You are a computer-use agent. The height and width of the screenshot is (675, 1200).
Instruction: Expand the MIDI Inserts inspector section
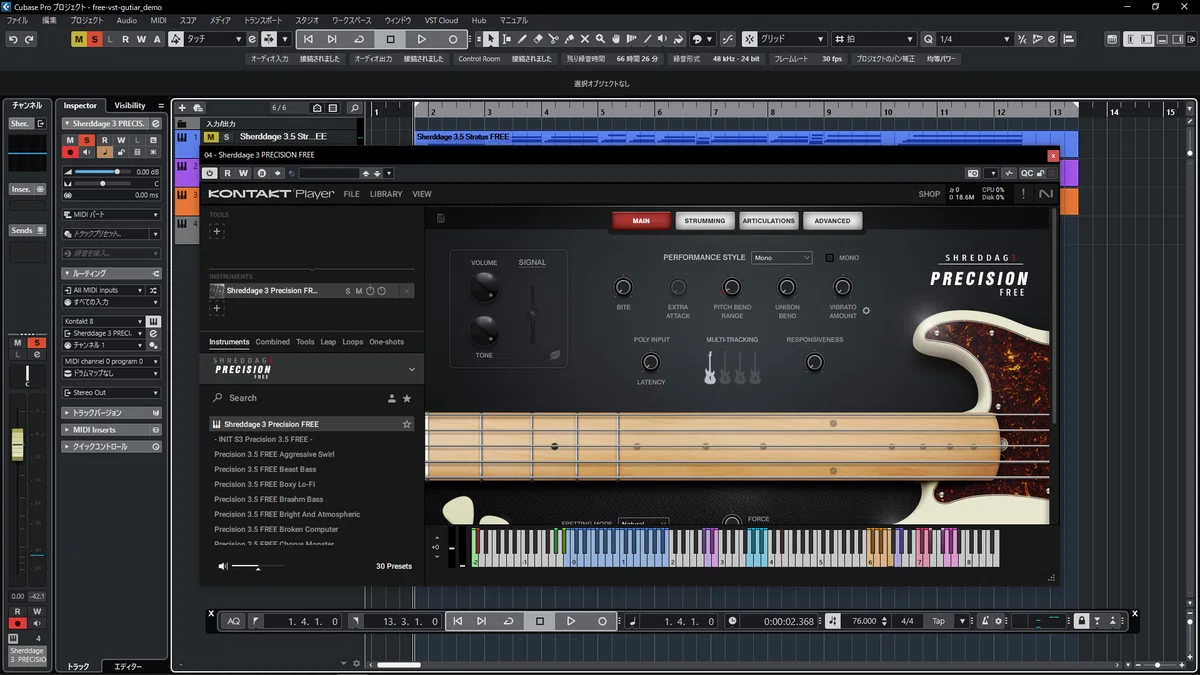[x=111, y=430]
